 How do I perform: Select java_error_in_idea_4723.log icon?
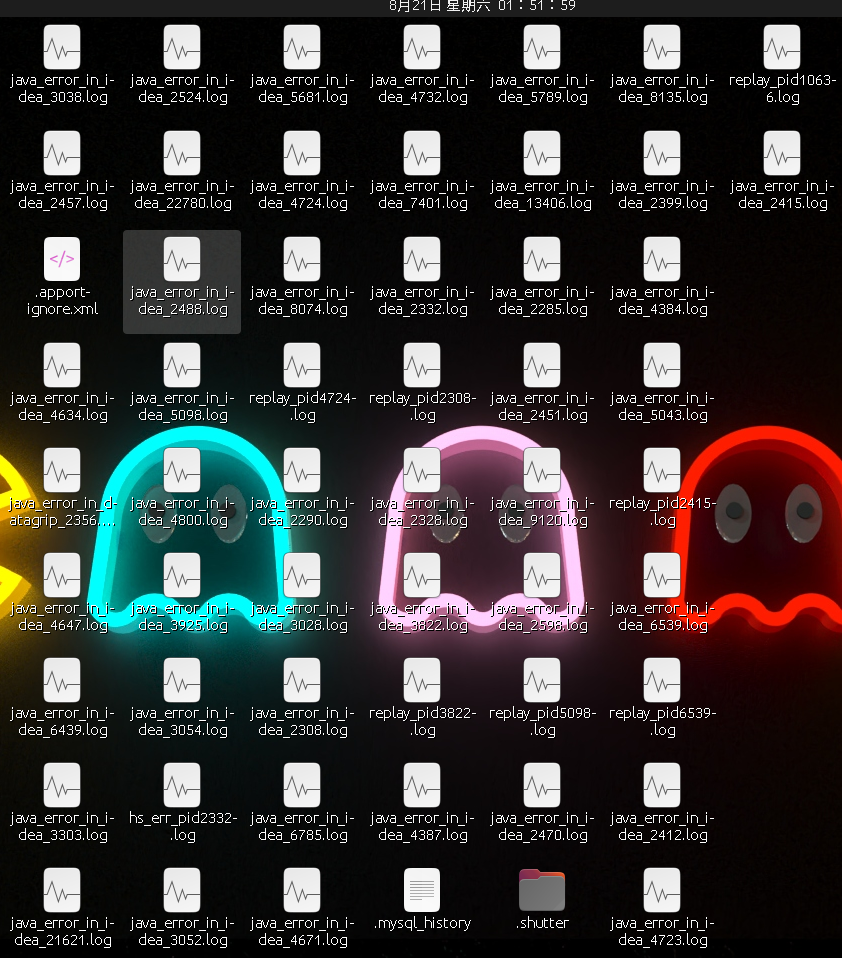click(x=662, y=890)
